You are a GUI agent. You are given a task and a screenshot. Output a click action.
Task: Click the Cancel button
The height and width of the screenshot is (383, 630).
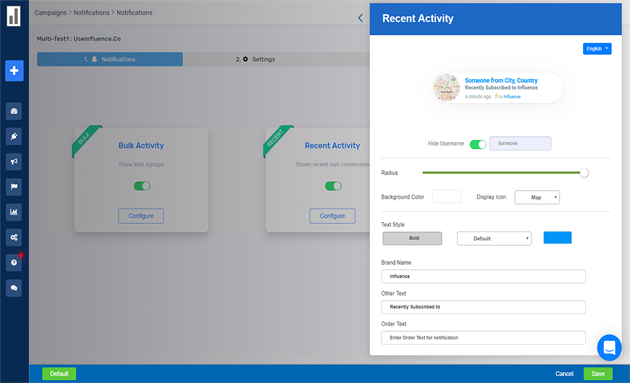click(564, 374)
